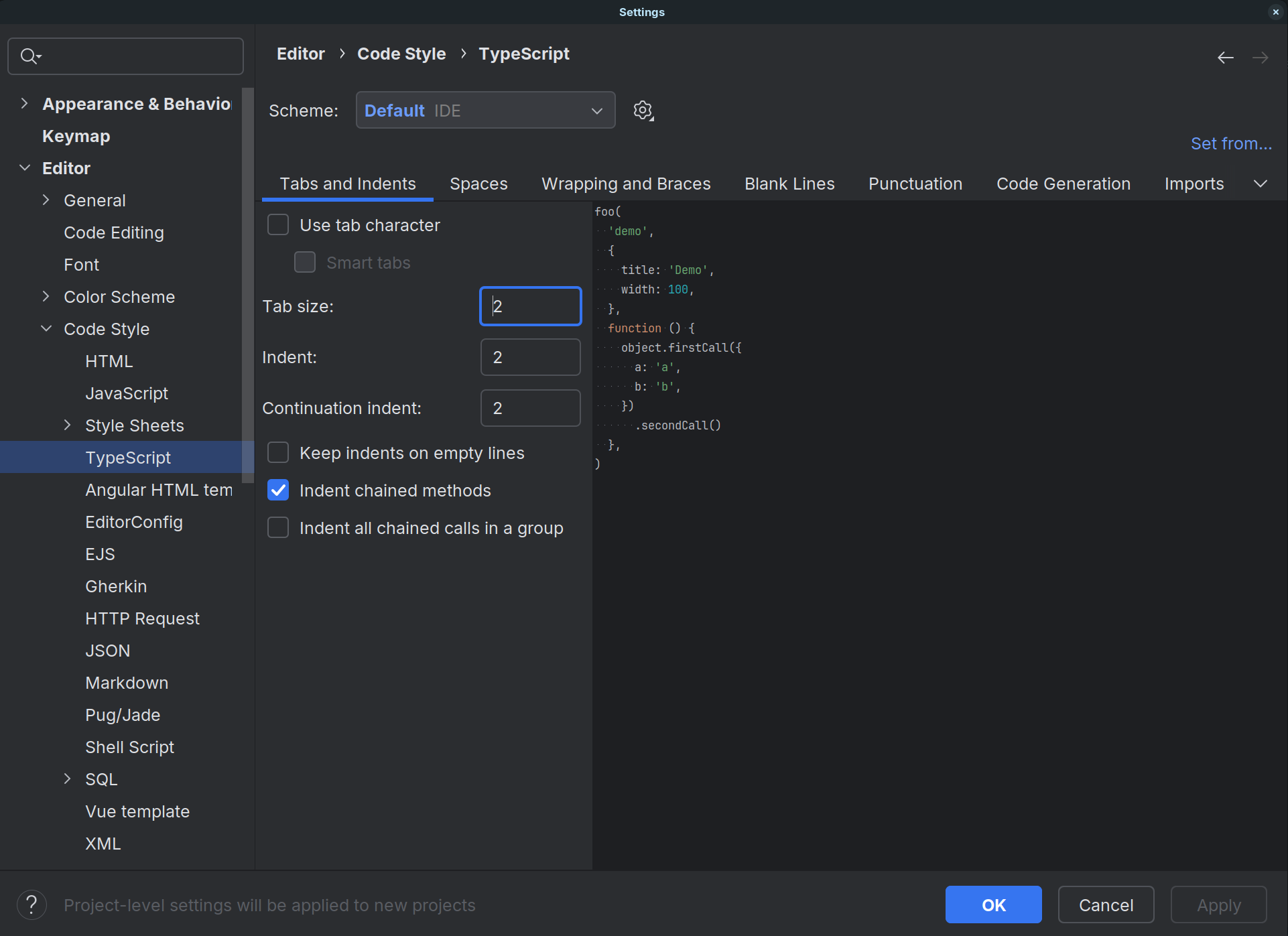Screen dimensions: 1288x936
Task: Open the scheme settings gear menu
Action: tap(643, 110)
